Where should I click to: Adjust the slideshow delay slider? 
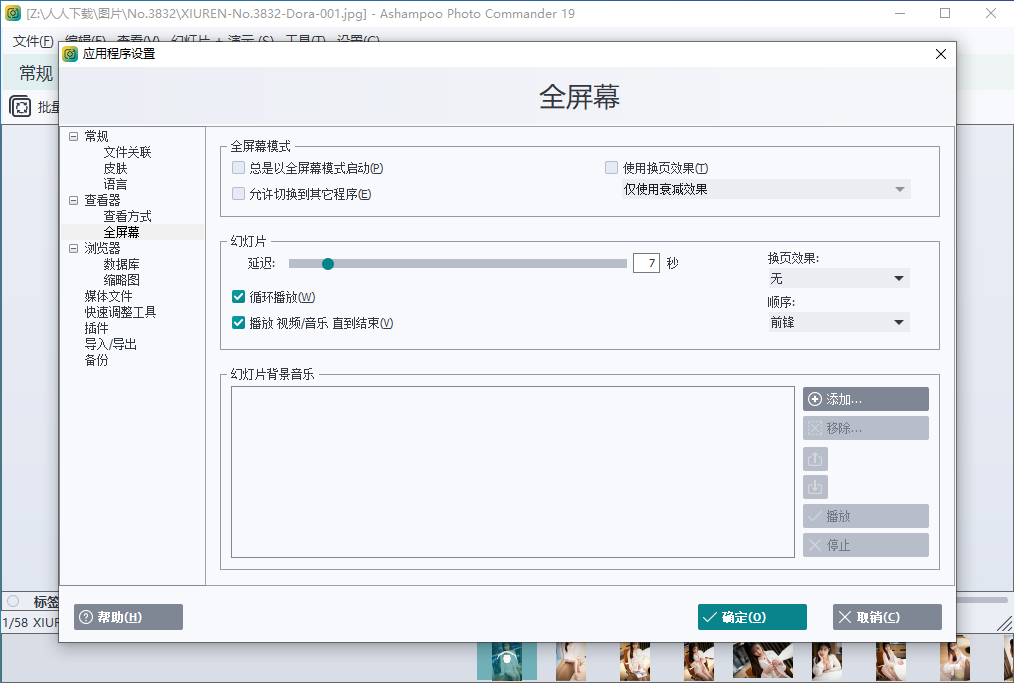[327, 263]
